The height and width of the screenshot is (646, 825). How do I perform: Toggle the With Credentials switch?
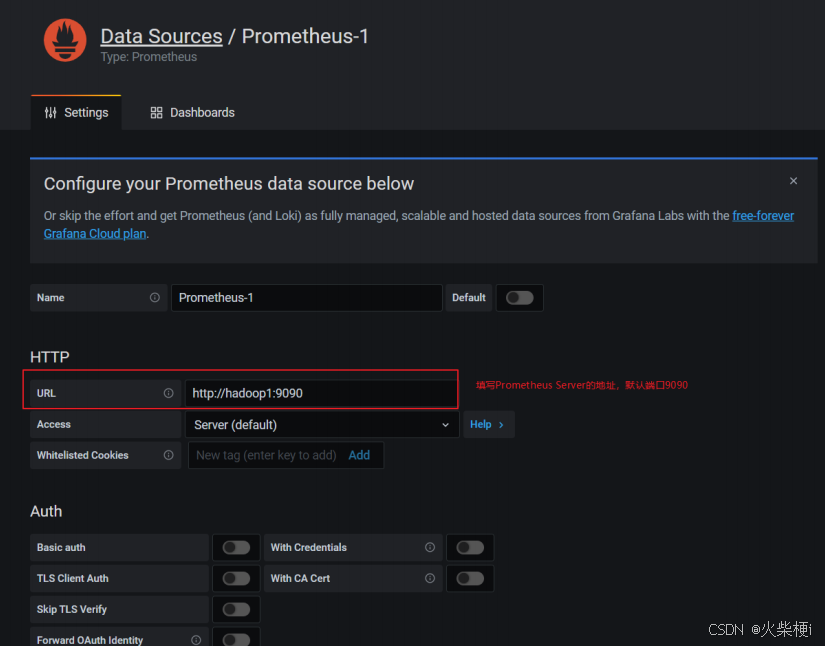(x=470, y=548)
